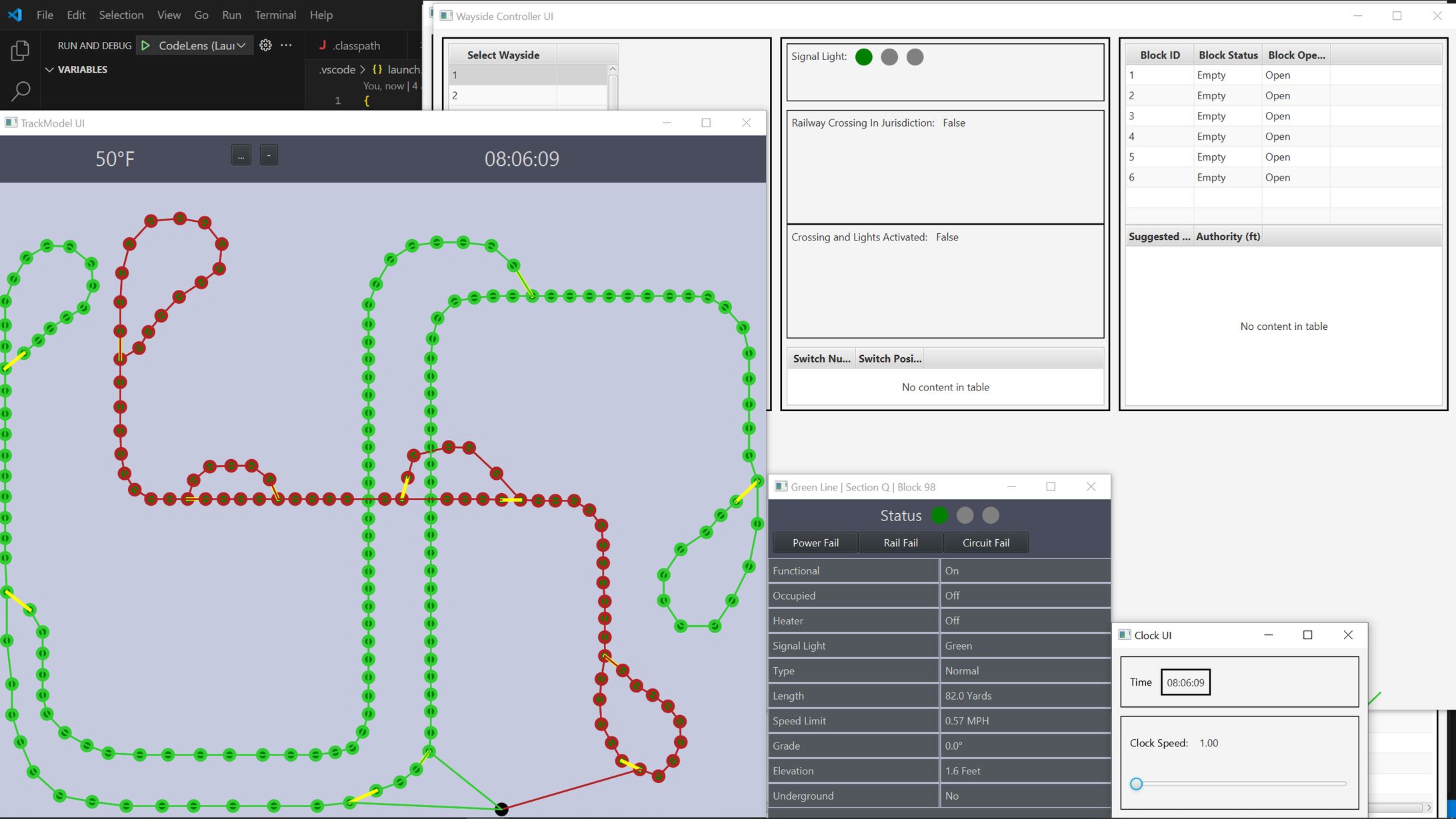Click the black yard node on the track map

[501, 809]
